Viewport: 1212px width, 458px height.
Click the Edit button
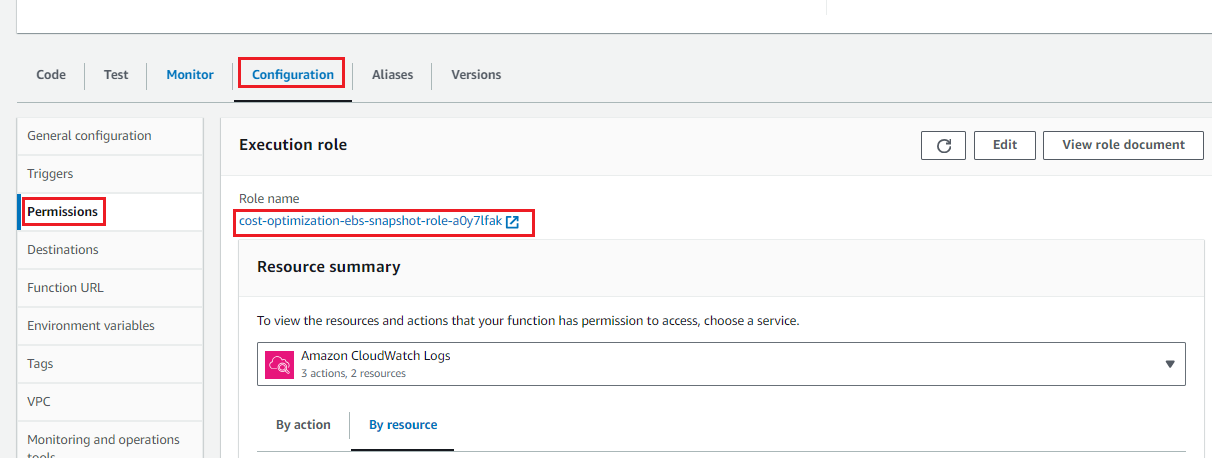1005,145
